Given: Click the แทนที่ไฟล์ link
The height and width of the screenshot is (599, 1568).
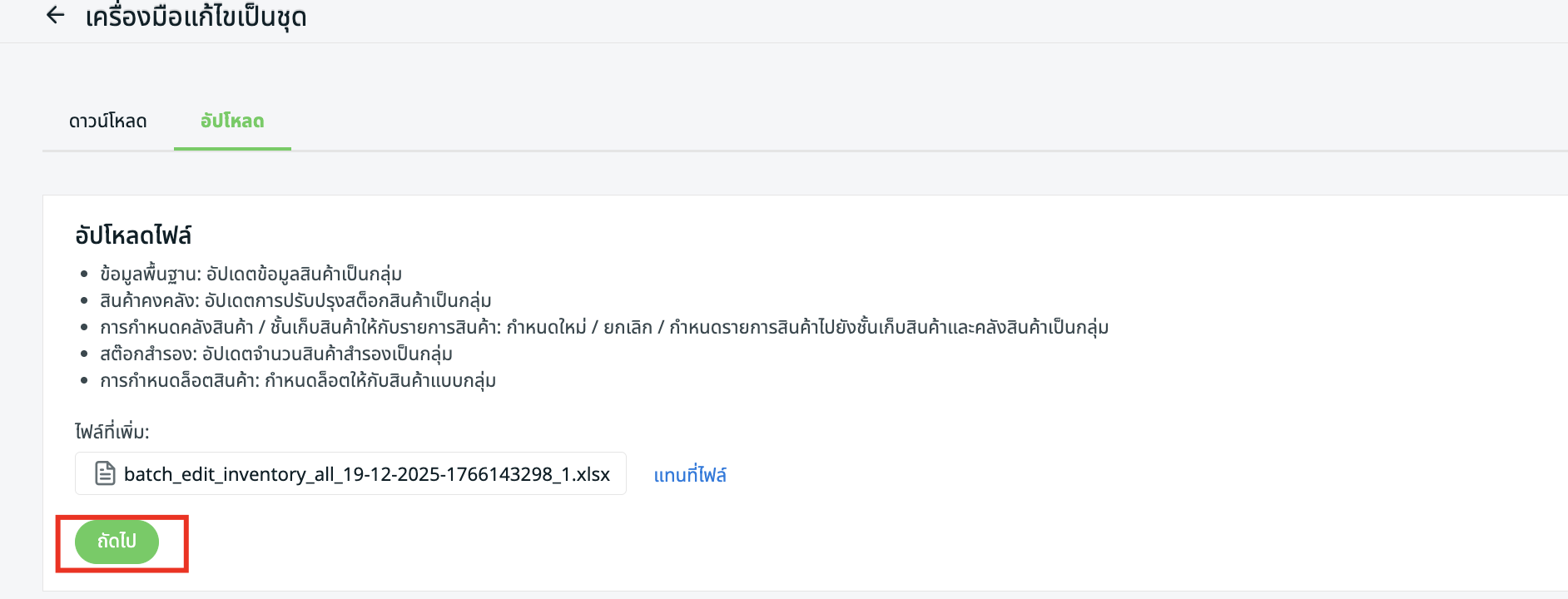Looking at the screenshot, I should [x=690, y=475].
